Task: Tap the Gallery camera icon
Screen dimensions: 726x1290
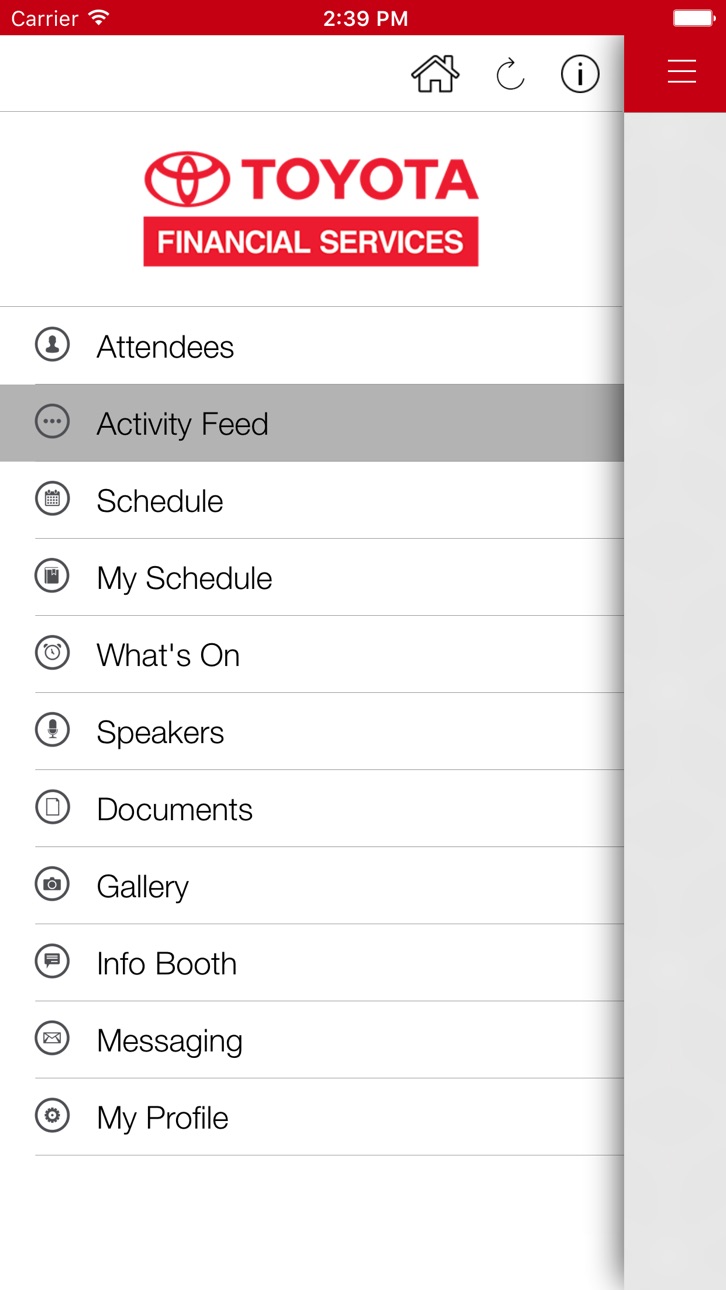Action: tap(52, 884)
